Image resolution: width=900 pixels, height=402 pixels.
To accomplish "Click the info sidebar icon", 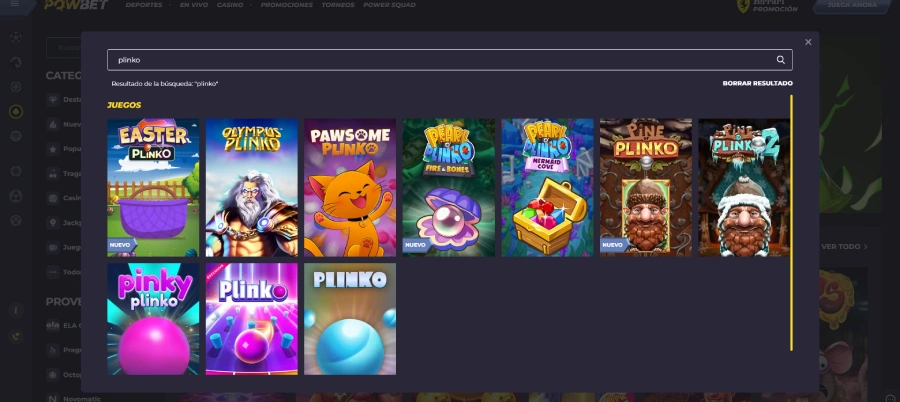I will (16, 310).
